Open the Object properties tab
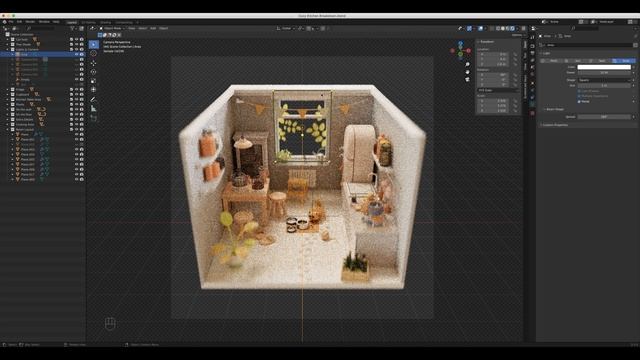This screenshot has height=360, width=640. click(532, 83)
